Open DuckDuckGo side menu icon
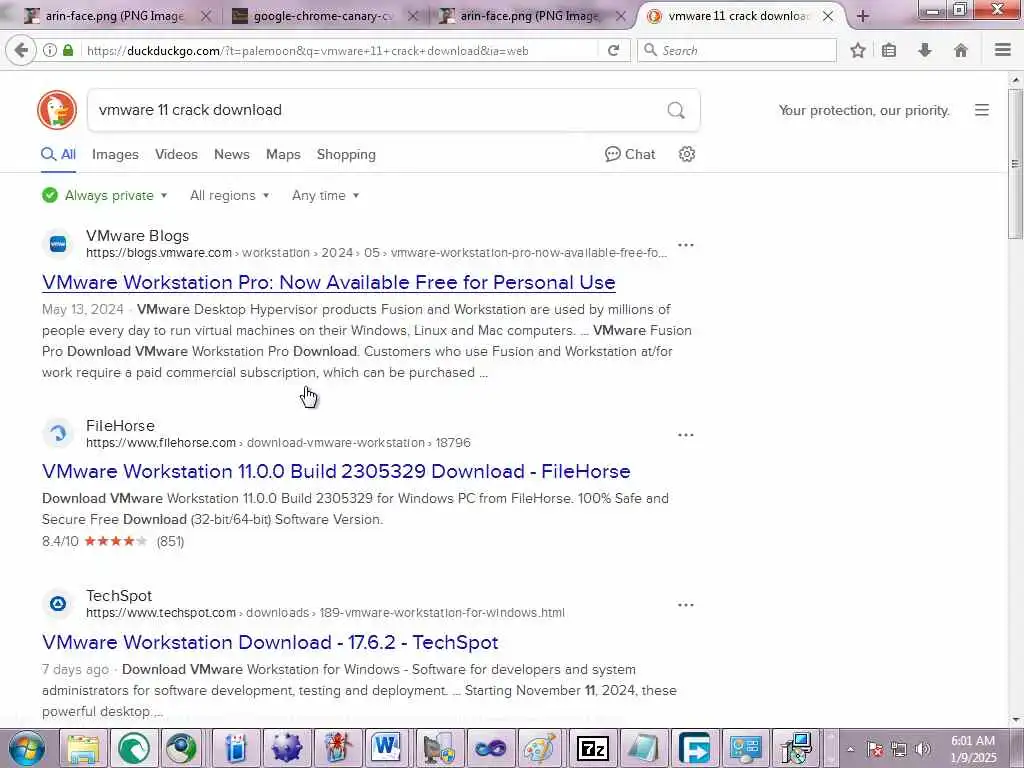 point(982,110)
